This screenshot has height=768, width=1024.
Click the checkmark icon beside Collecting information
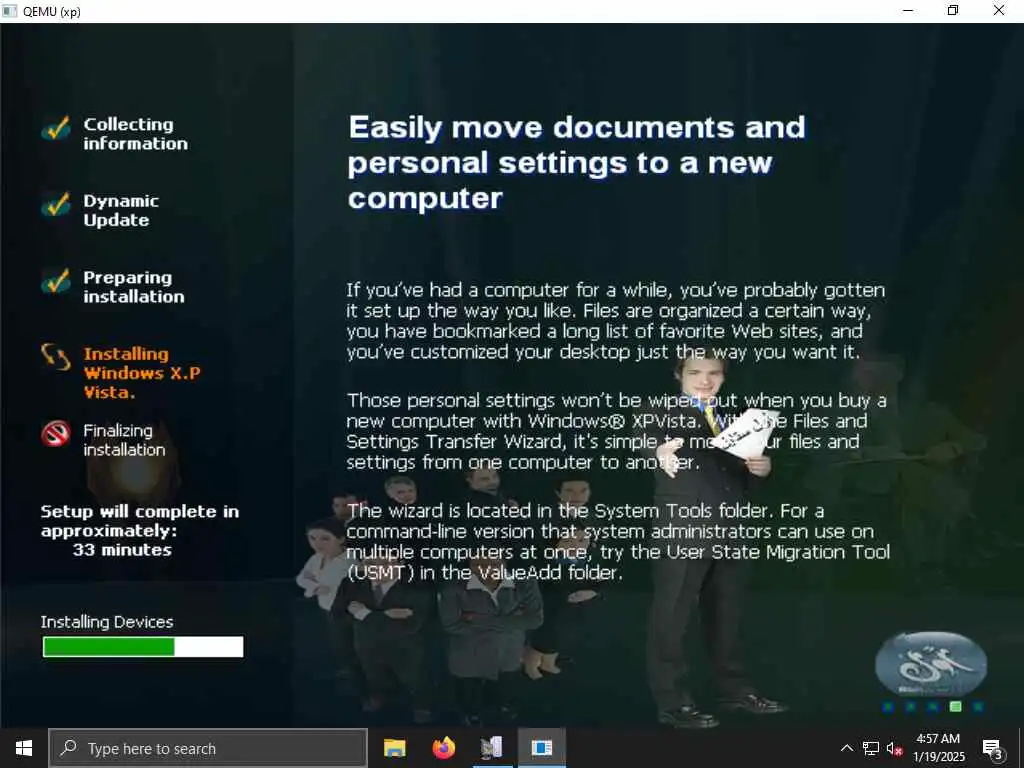click(56, 128)
